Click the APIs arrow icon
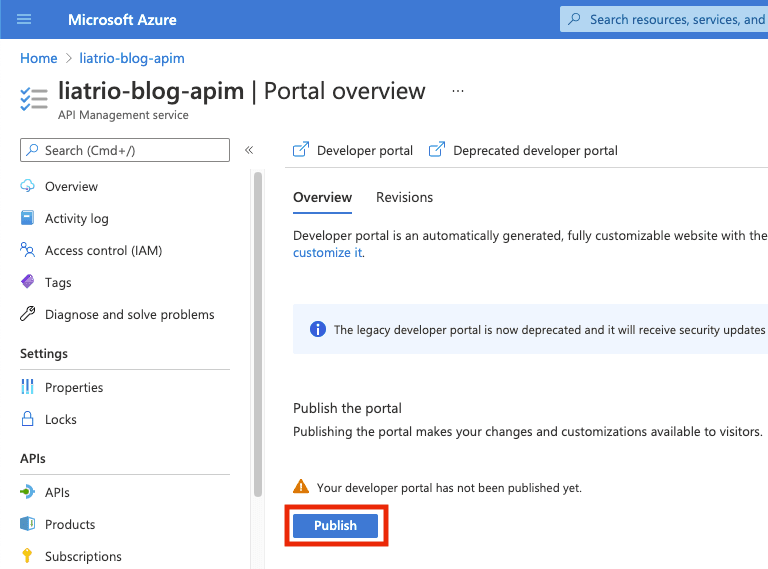This screenshot has height=569, width=768. point(27,492)
